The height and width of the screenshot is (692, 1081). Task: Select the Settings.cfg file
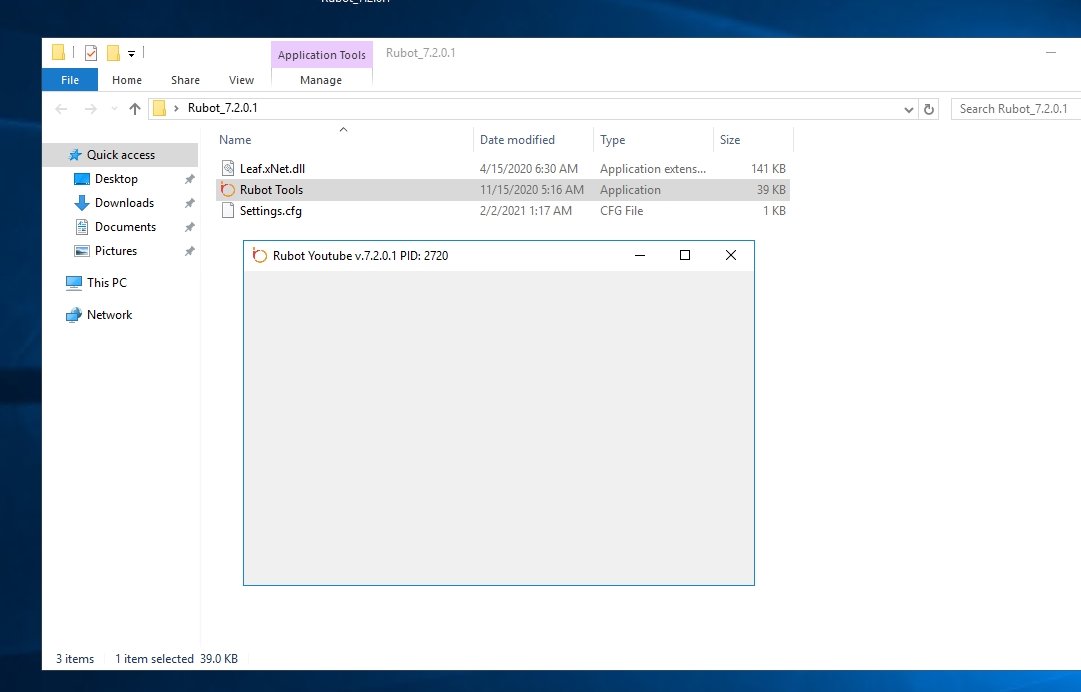click(270, 211)
